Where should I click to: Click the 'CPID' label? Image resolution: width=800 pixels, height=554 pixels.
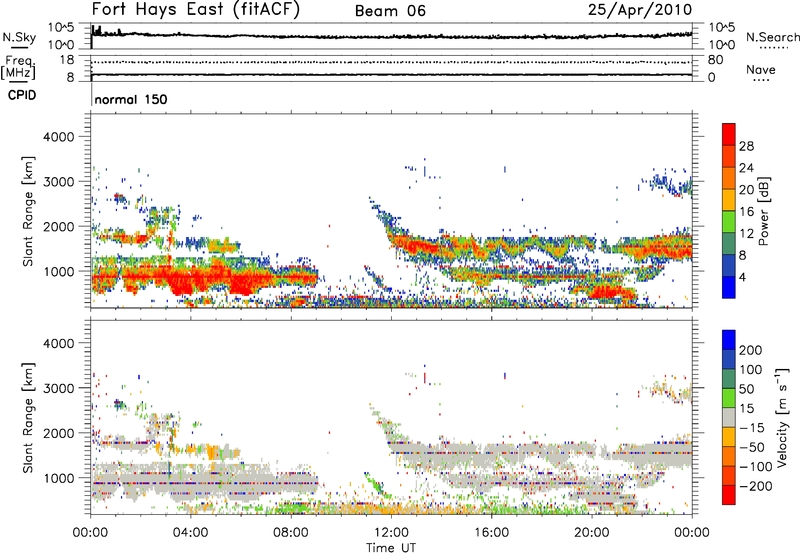click(x=22, y=95)
